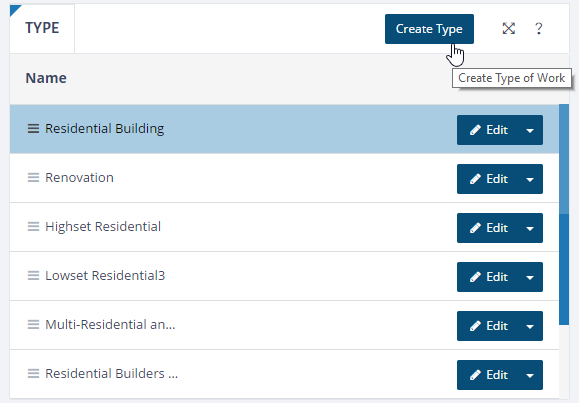Click Edit for the Renovation row
Viewport: 579px width, 403px height.
coord(487,179)
